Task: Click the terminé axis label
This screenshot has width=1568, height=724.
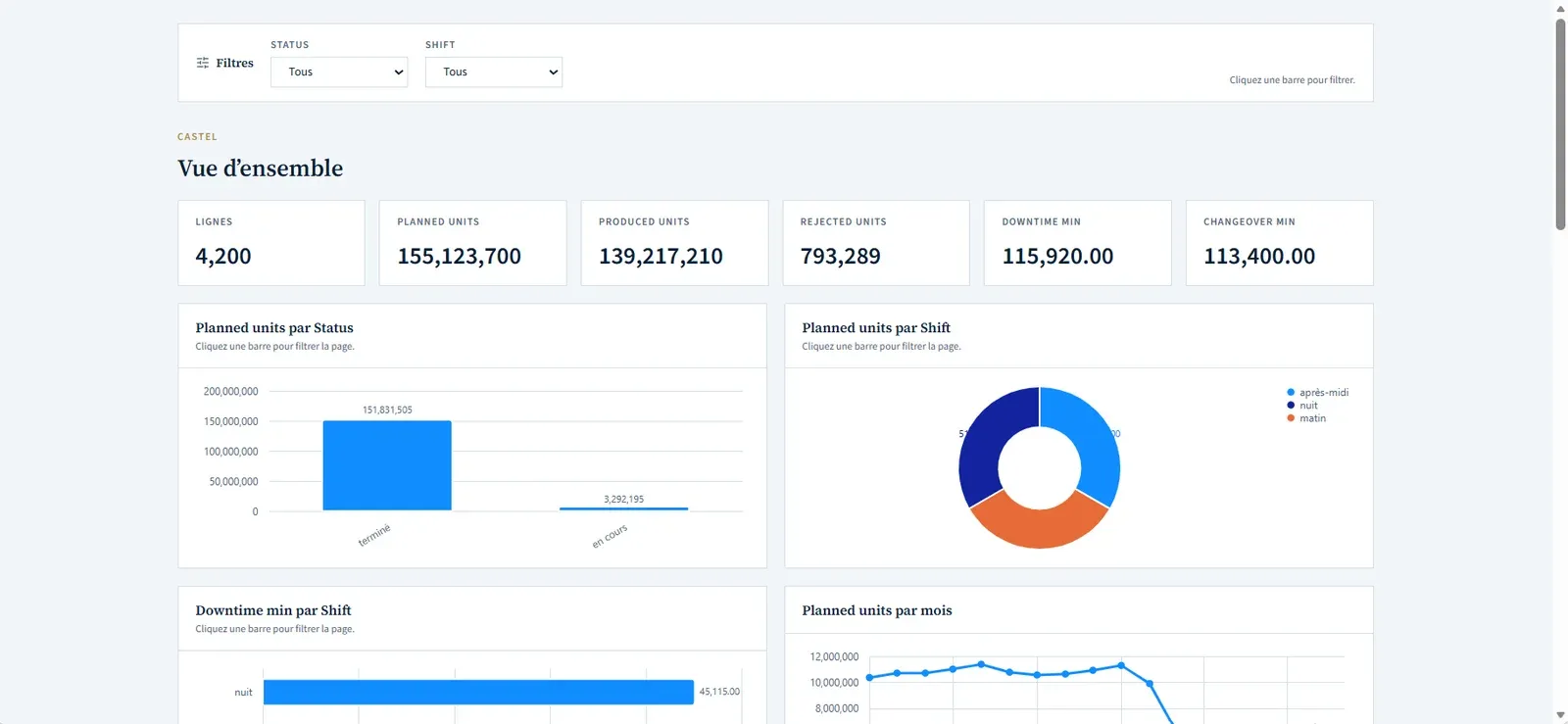Action: (374, 535)
